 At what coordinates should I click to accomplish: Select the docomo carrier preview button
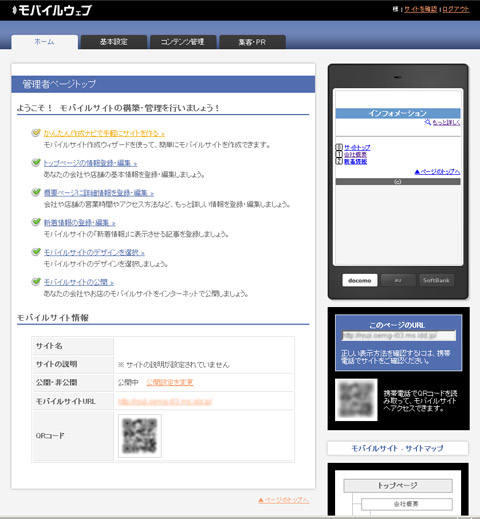click(360, 280)
